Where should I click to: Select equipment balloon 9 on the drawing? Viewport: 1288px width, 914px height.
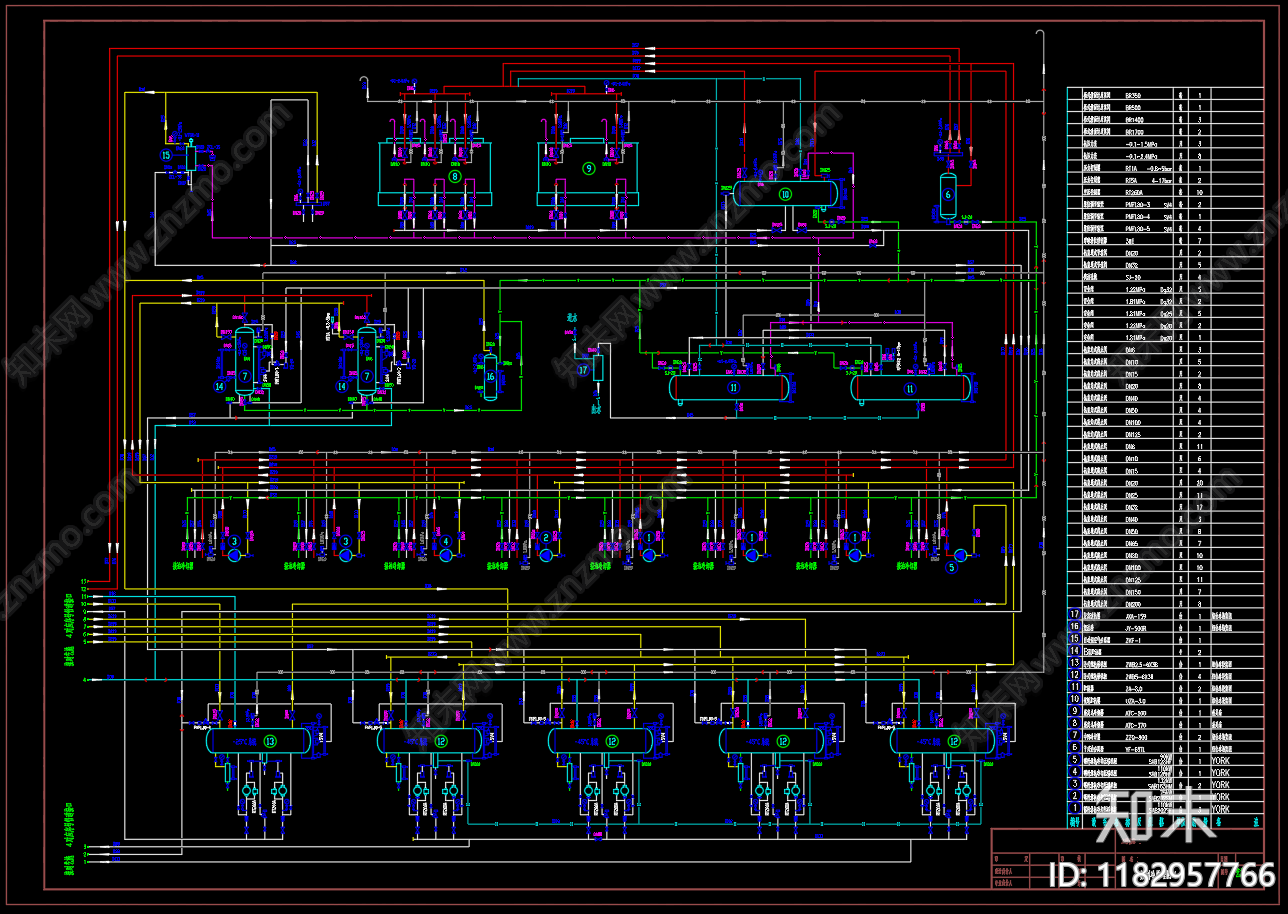pos(589,168)
